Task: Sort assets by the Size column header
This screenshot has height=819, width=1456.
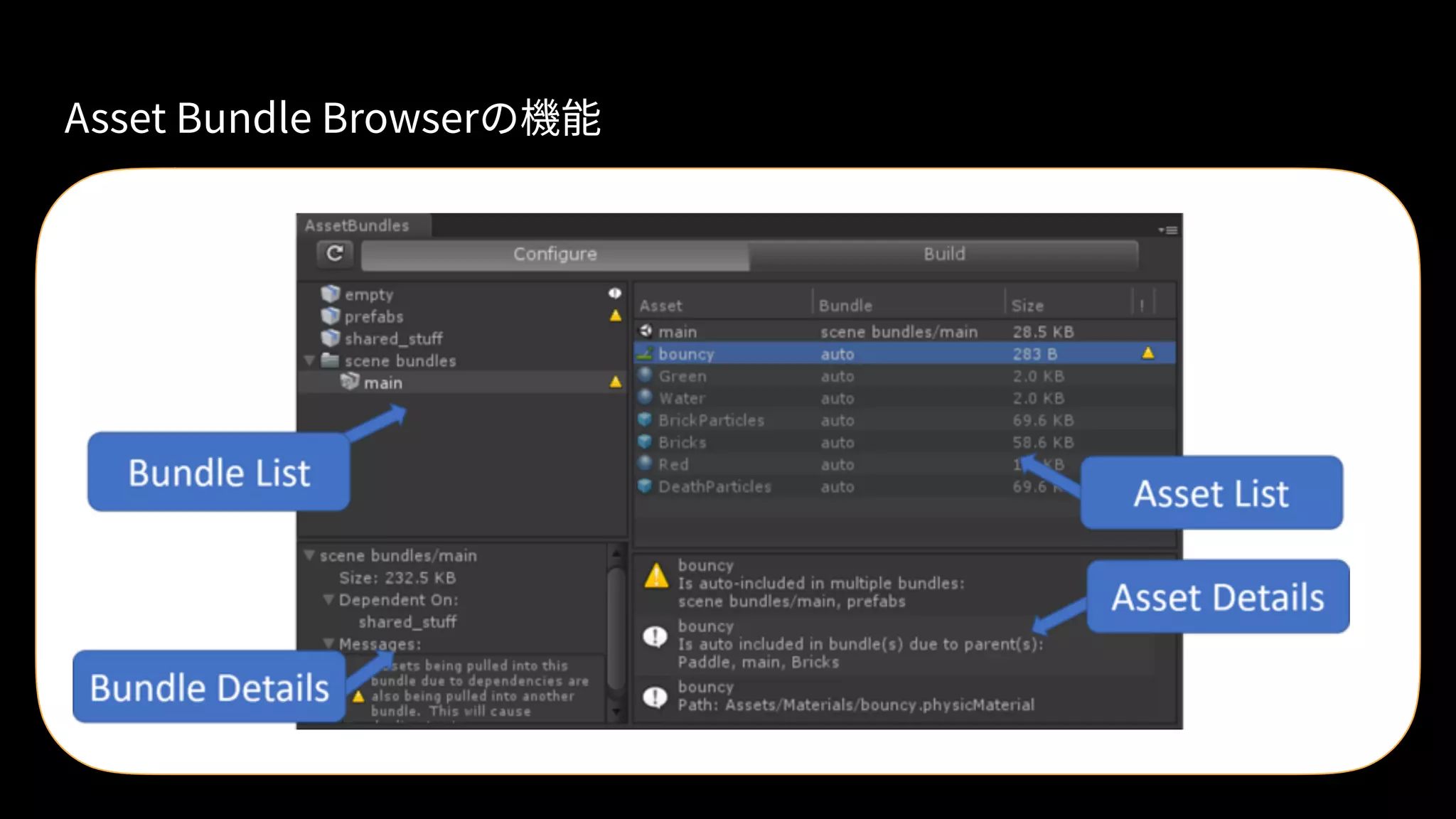Action: [x=1027, y=306]
